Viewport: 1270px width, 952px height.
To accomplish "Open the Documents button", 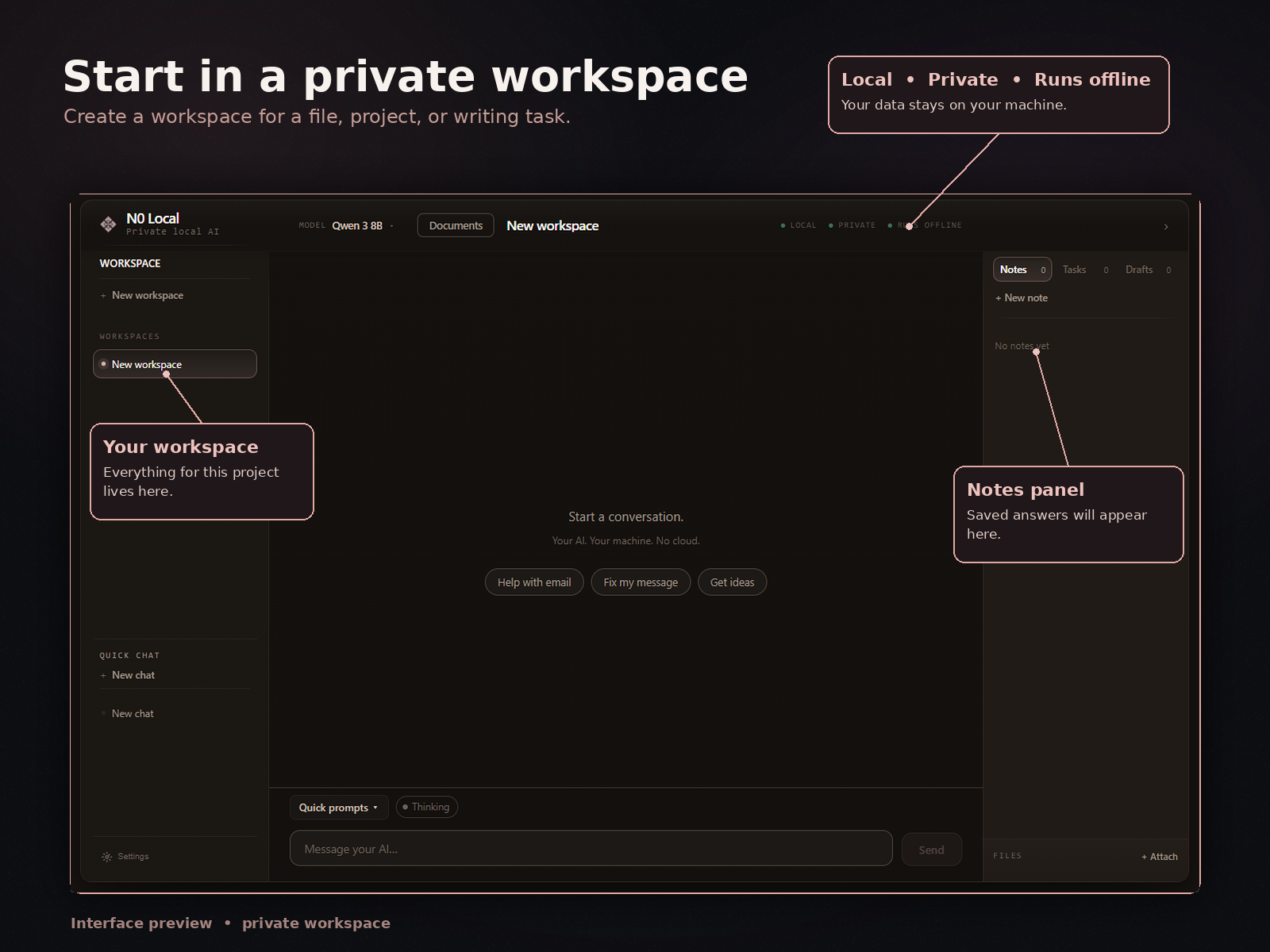I will (x=456, y=225).
